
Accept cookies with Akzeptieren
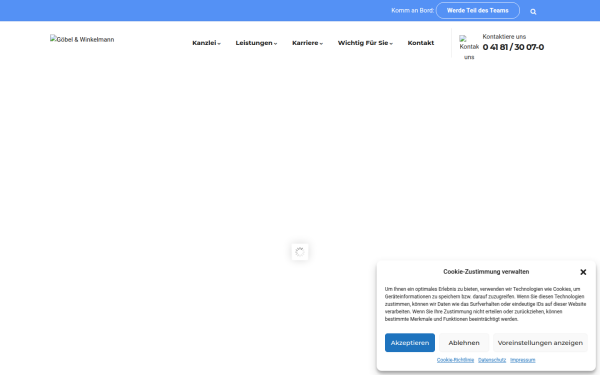[410, 343]
